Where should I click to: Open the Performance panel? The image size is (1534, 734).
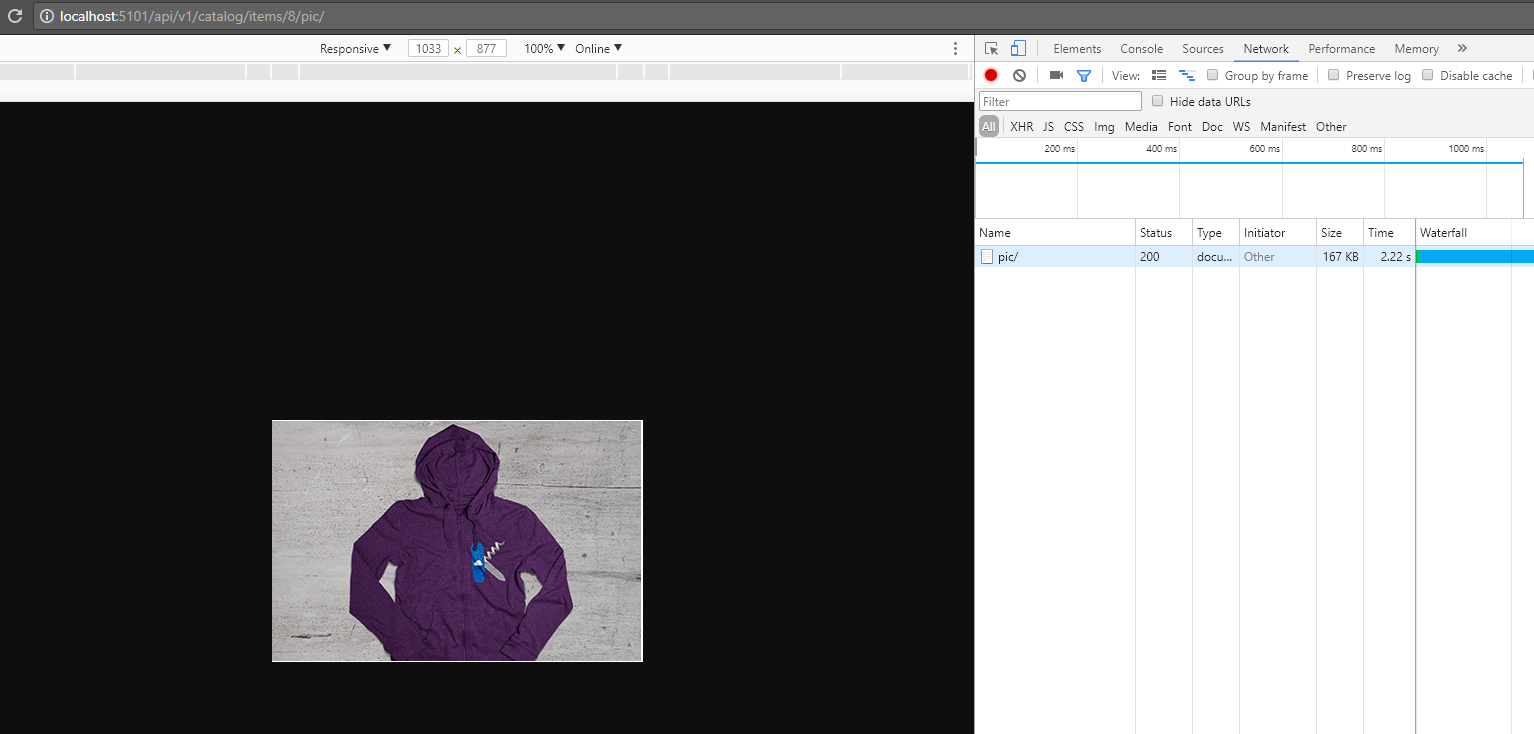(1341, 48)
